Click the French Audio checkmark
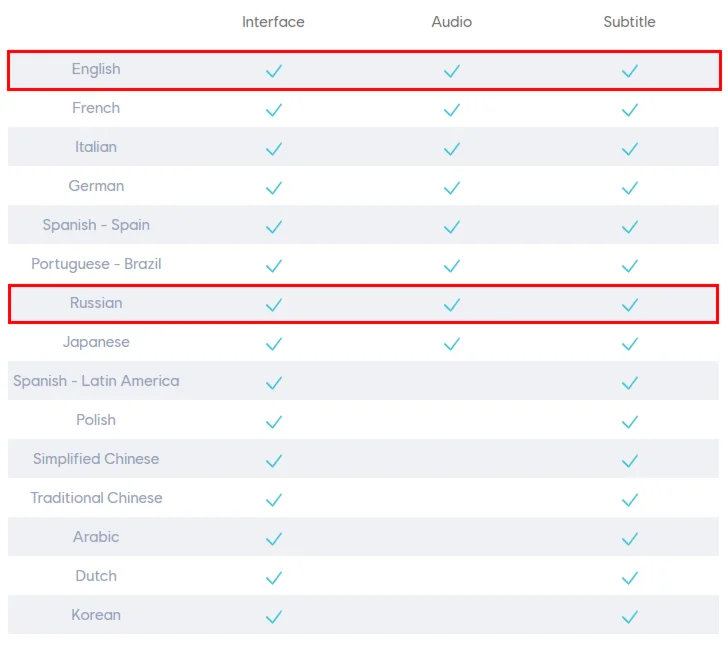This screenshot has width=728, height=648. tap(452, 110)
